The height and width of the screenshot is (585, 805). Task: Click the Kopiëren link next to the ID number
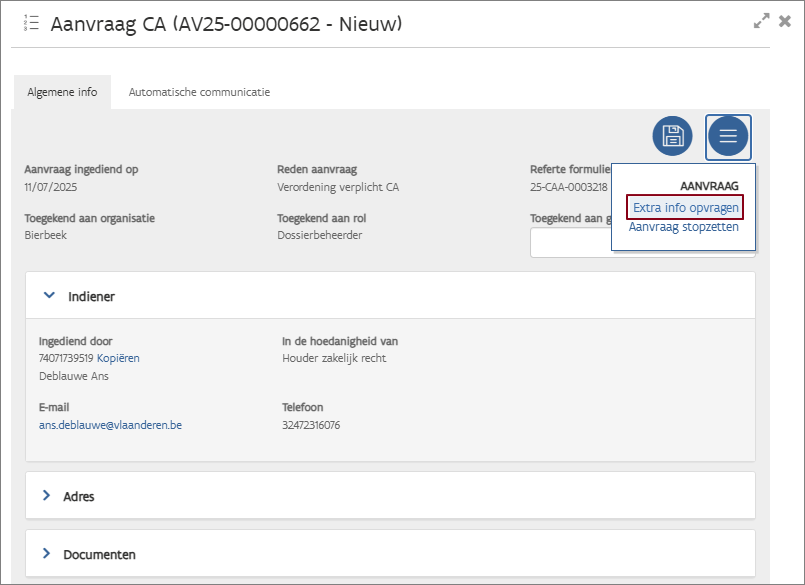pyautogui.click(x=118, y=358)
